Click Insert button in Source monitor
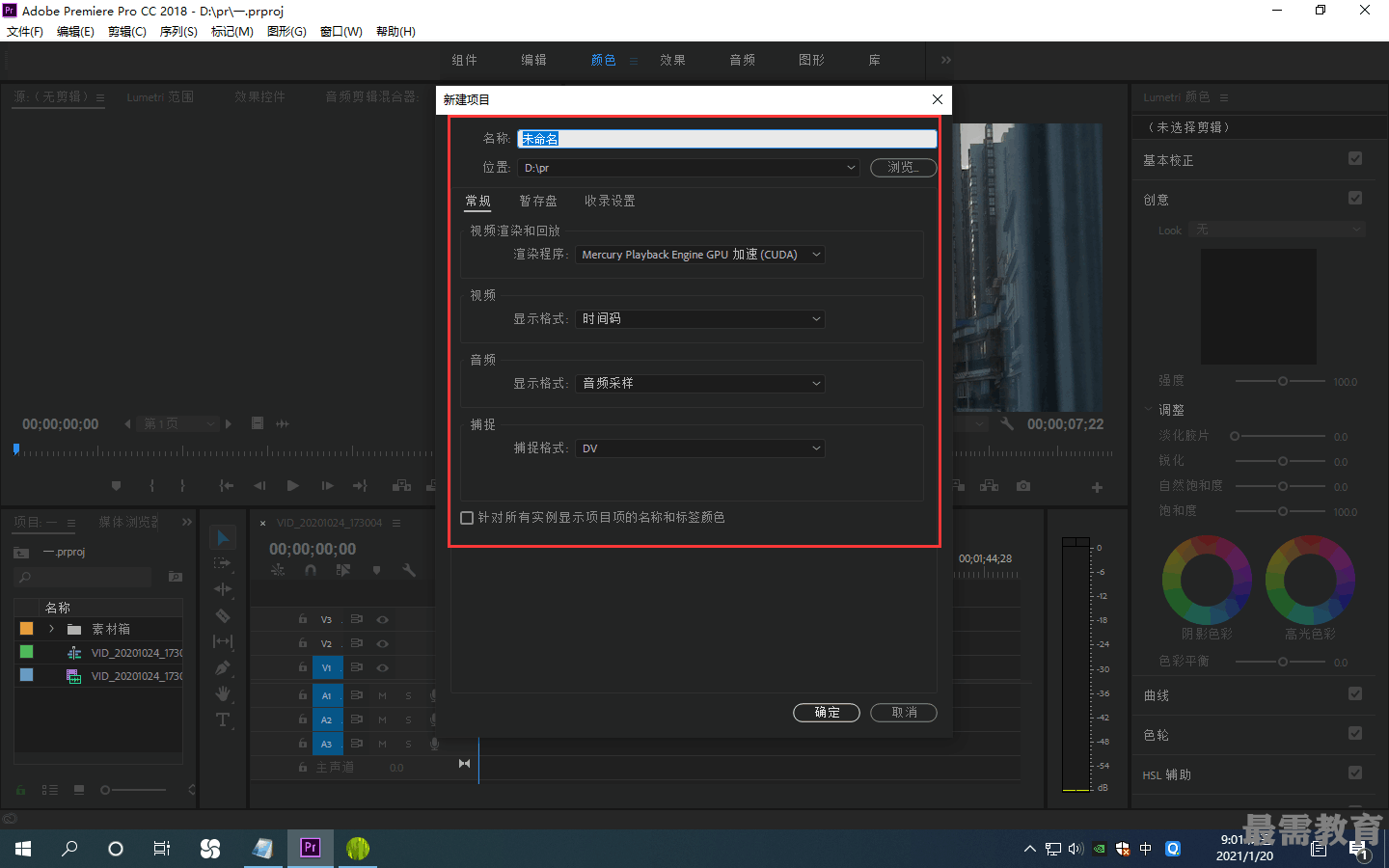The width and height of the screenshot is (1389, 868). point(402,486)
